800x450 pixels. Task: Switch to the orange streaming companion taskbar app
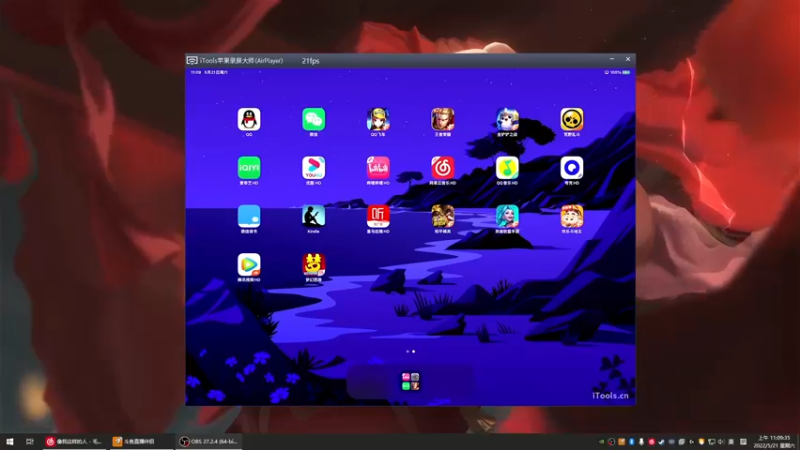tap(140, 441)
